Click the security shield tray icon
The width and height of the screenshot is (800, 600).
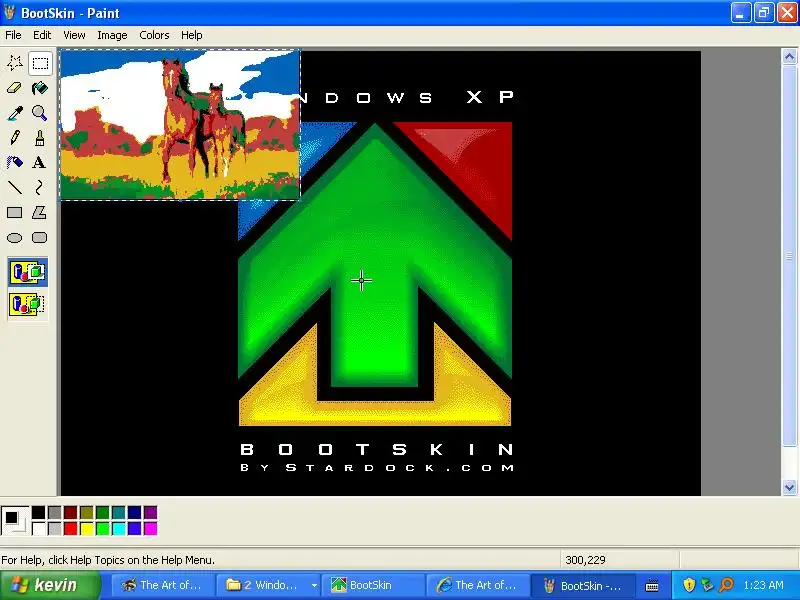click(689, 585)
